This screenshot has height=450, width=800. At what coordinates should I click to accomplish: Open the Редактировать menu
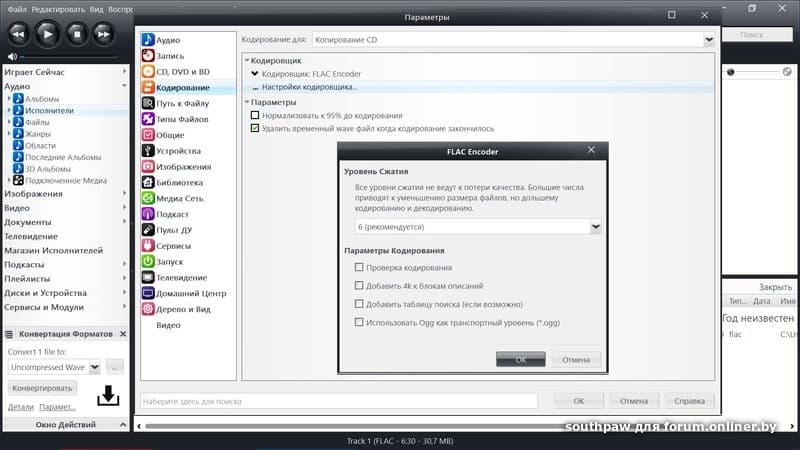58,9
